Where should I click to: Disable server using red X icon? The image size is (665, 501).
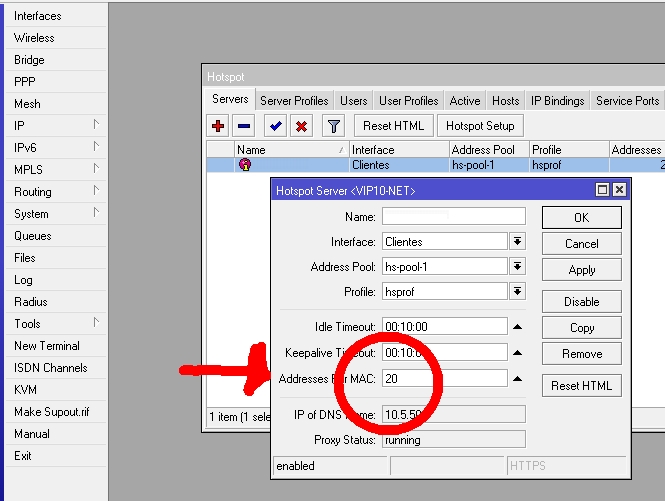tap(302, 126)
